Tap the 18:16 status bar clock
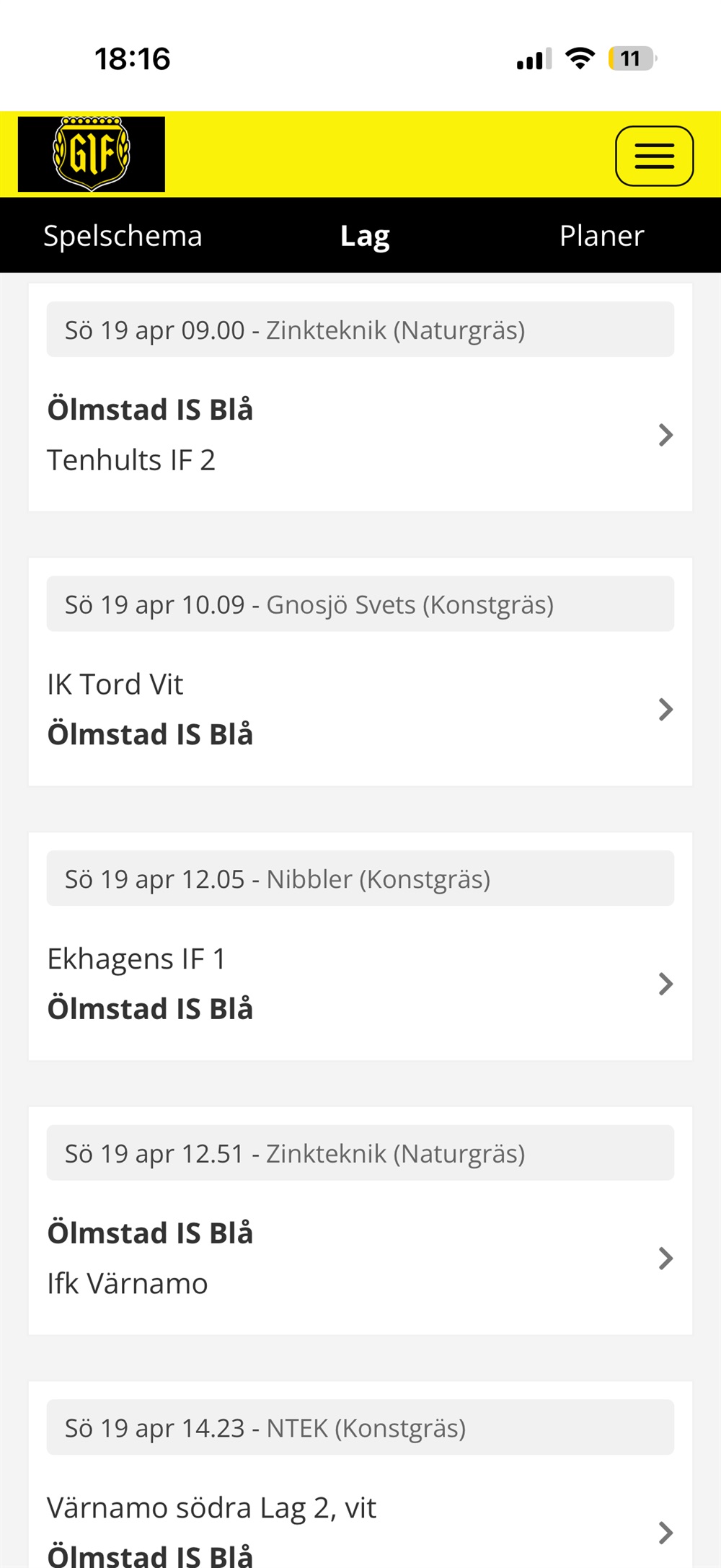721x1568 pixels. tap(133, 58)
